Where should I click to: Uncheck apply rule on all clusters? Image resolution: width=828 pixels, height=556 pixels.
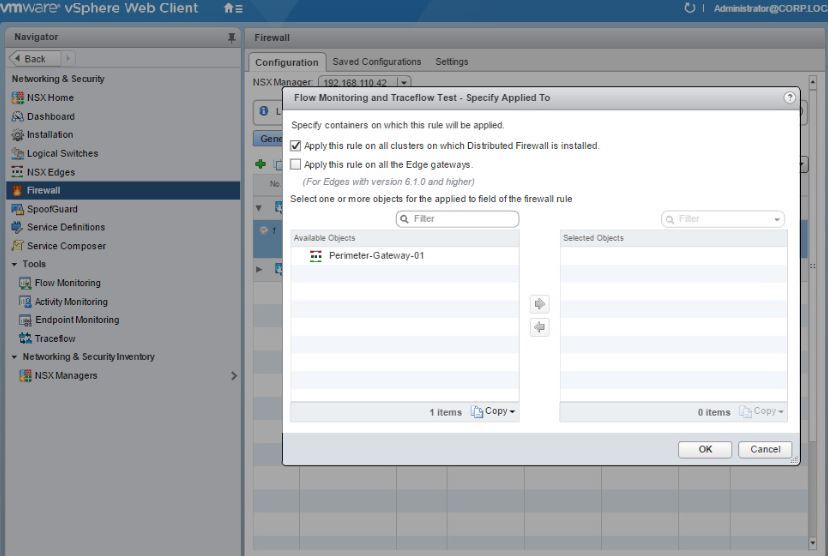pos(295,146)
